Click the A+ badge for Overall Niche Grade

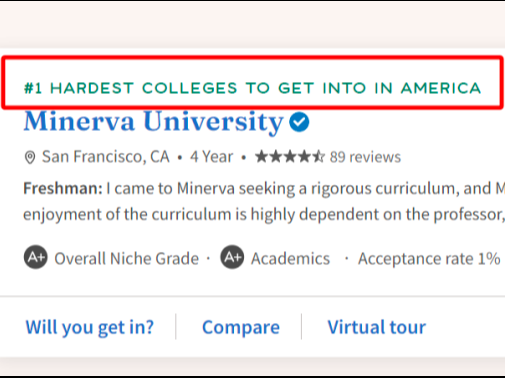pos(36,257)
